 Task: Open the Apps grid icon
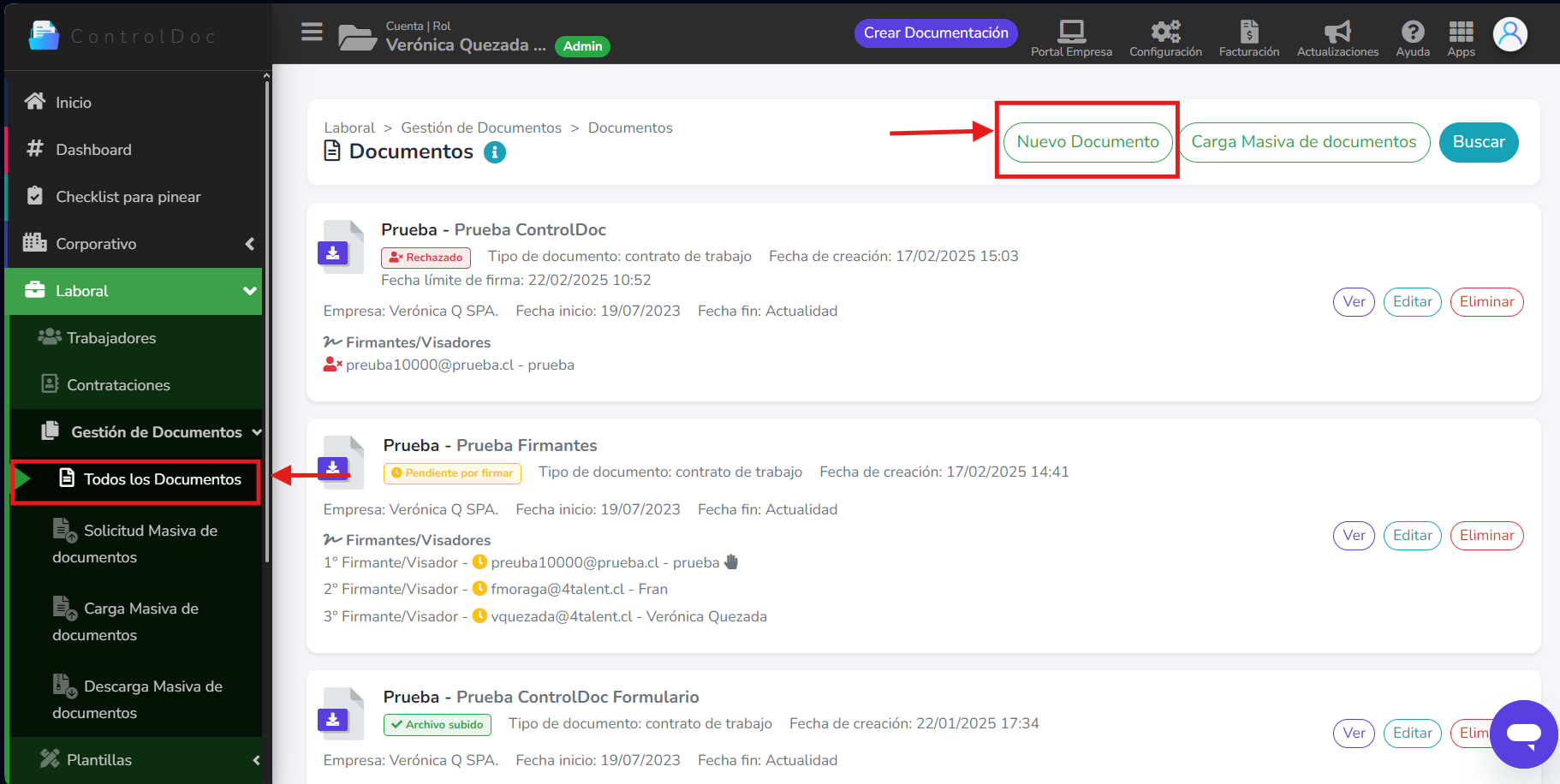[x=1461, y=32]
